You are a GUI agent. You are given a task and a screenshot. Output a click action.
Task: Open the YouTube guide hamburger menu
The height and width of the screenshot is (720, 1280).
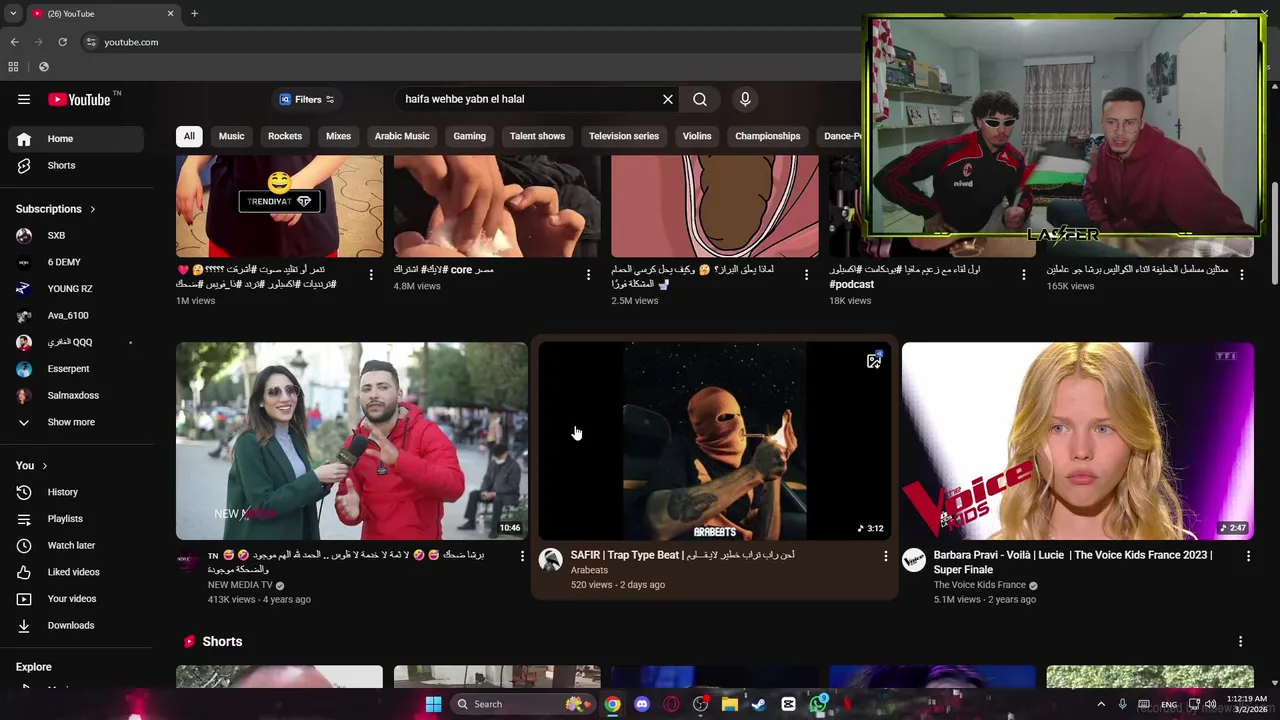tap(24, 99)
